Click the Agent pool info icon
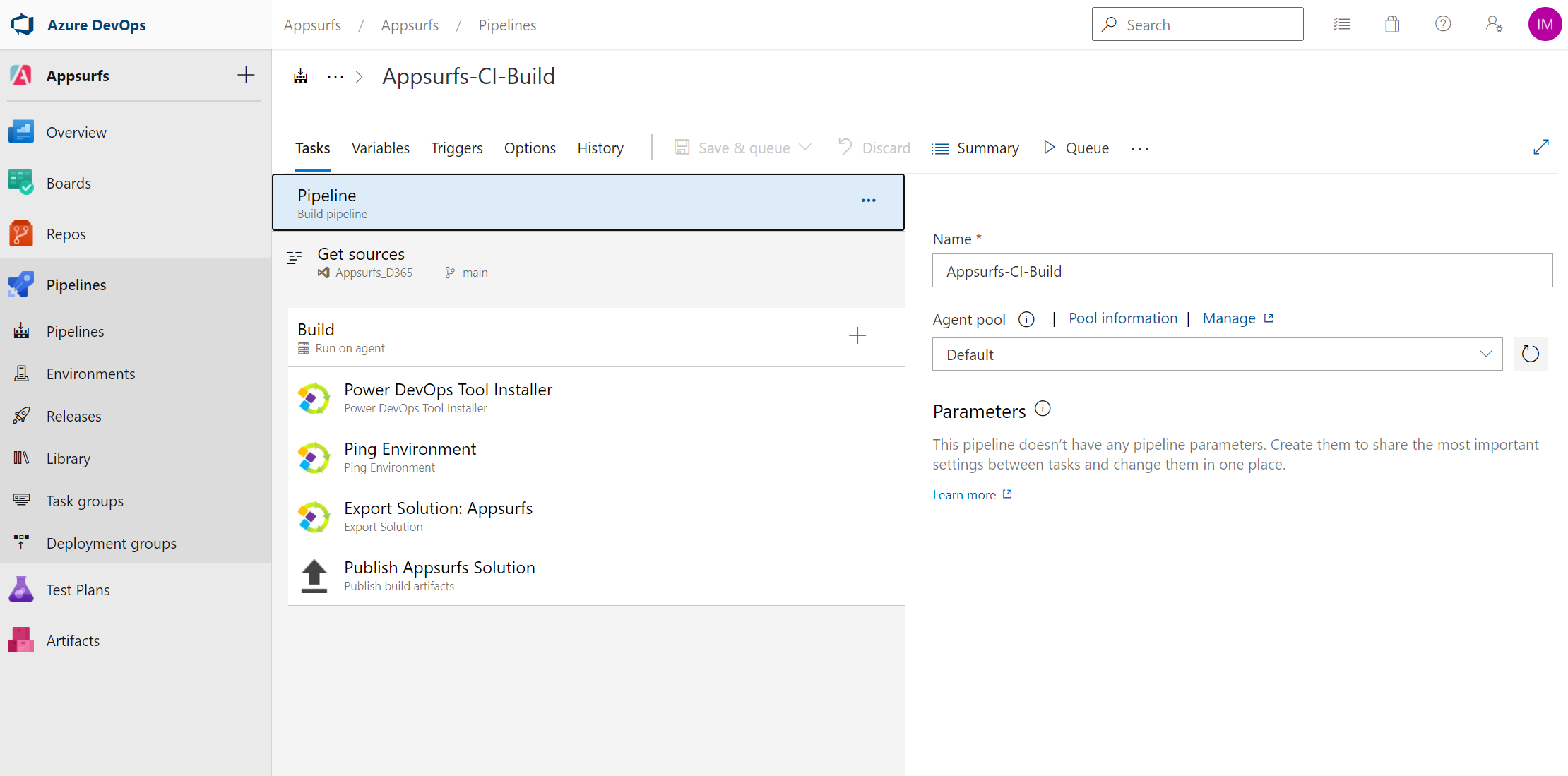 1026,320
